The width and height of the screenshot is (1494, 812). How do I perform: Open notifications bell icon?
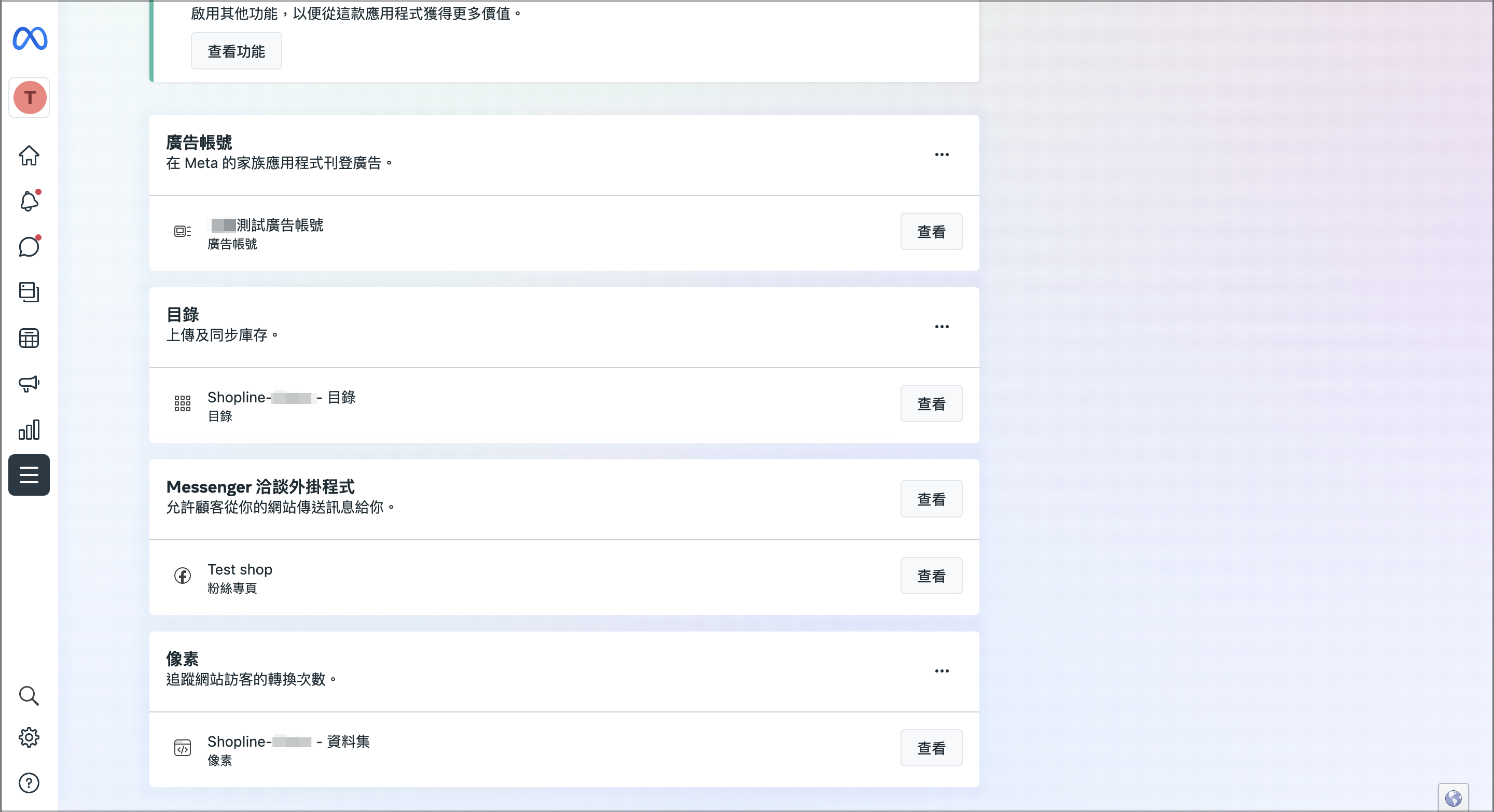(x=29, y=201)
